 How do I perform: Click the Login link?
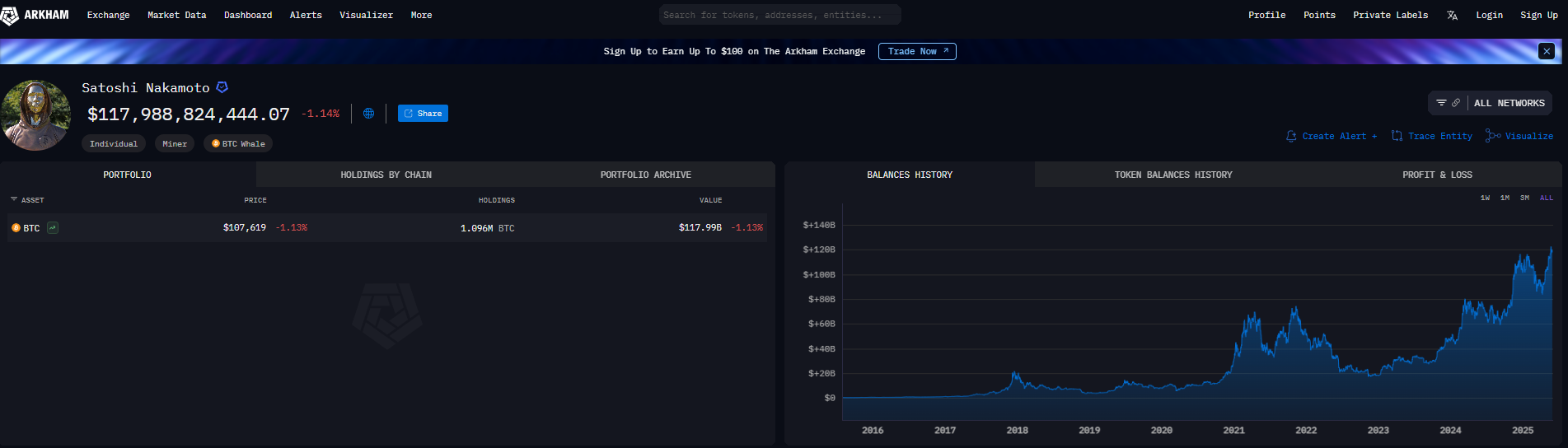[1489, 15]
